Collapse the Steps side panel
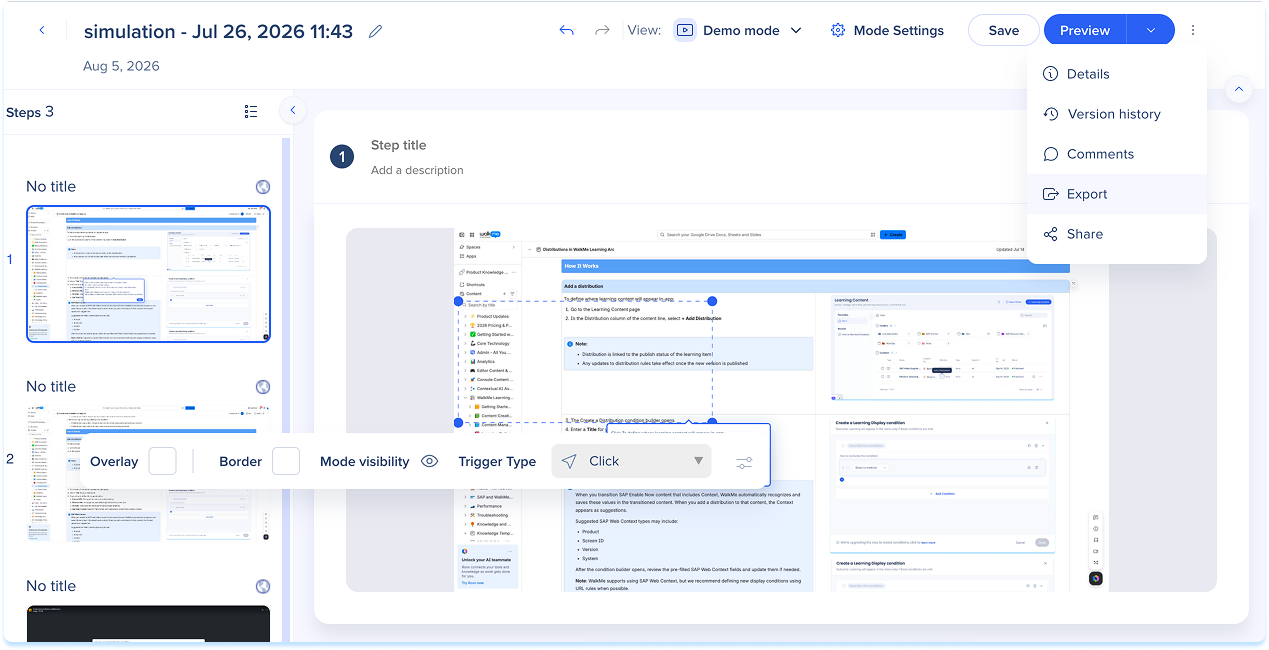This screenshot has height=650, width=1269. coord(292,110)
